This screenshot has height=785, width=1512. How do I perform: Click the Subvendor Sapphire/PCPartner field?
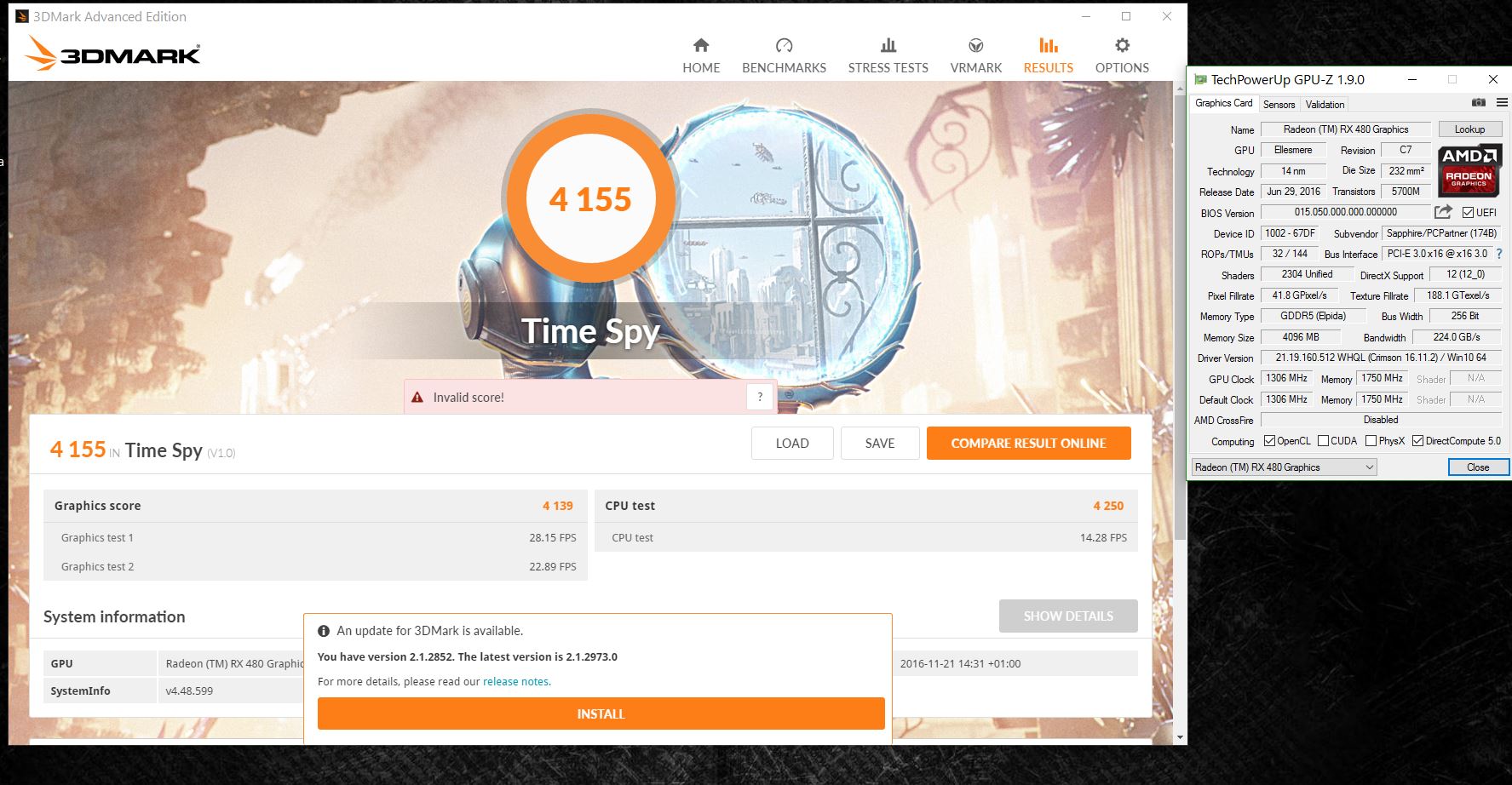coord(1441,233)
